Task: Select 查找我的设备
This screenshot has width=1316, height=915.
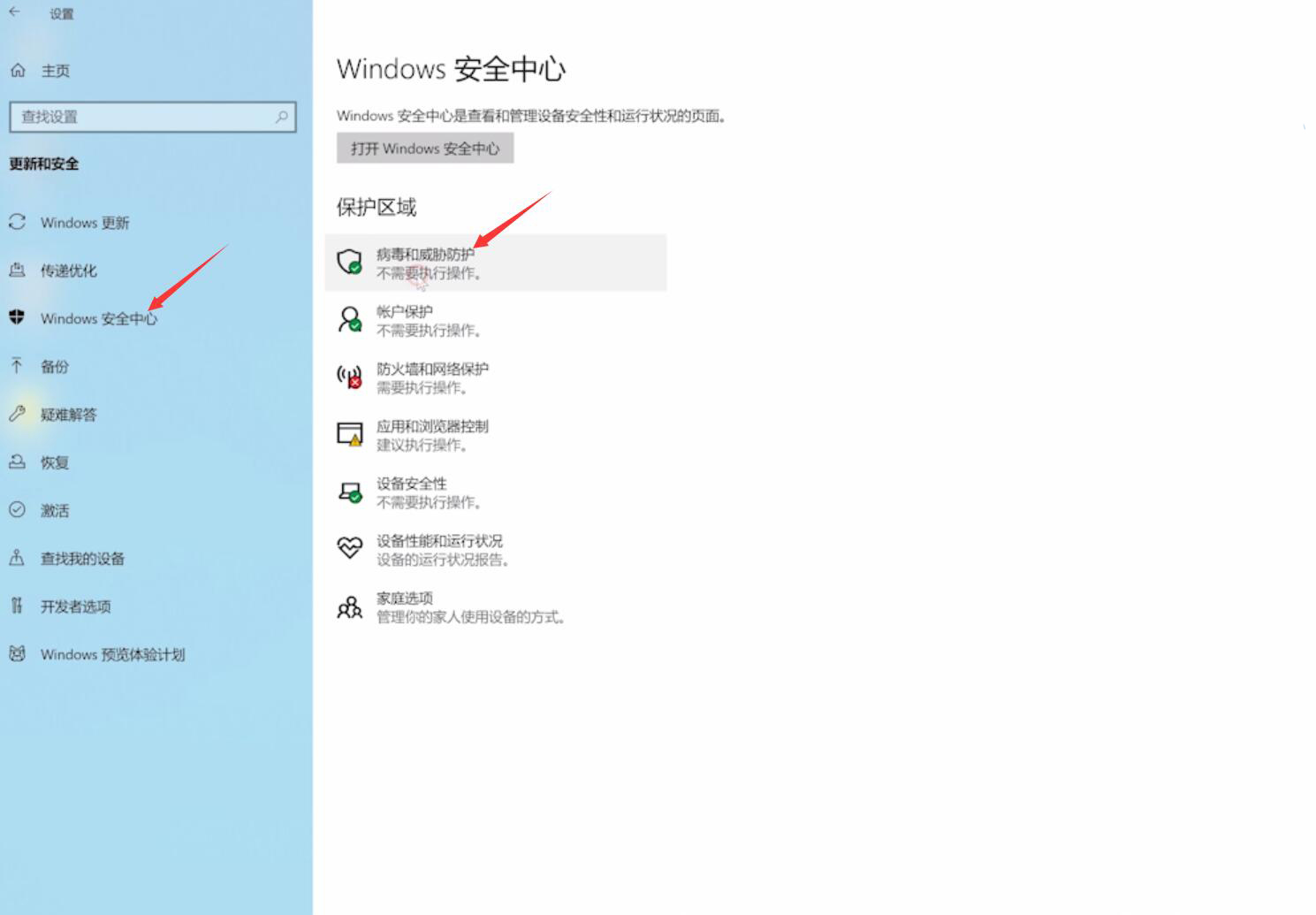Action: pyautogui.click(x=83, y=558)
